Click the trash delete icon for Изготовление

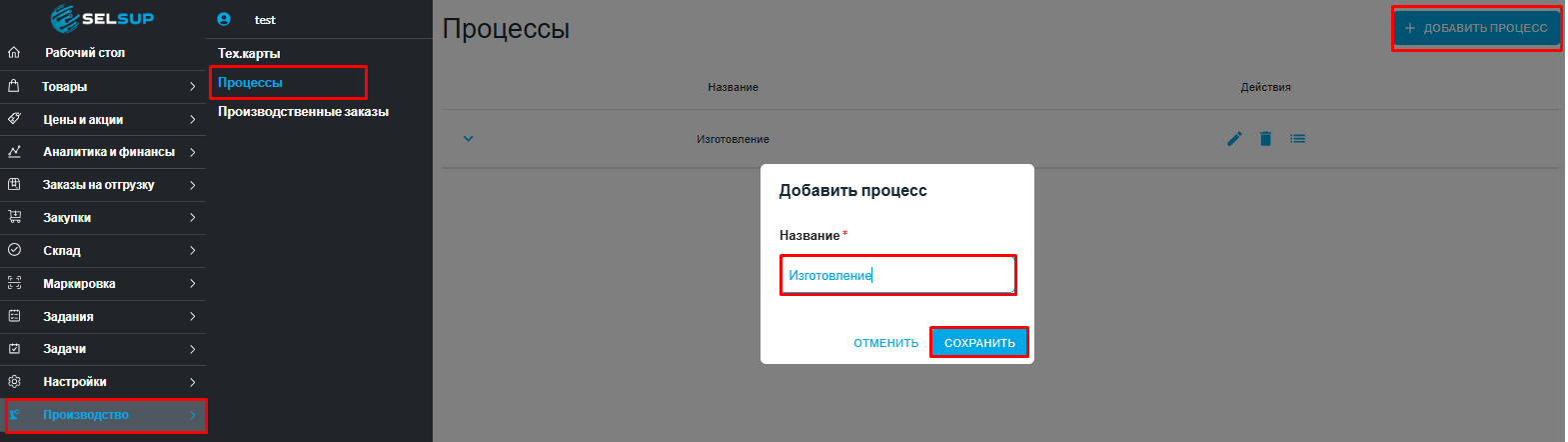pos(1265,139)
